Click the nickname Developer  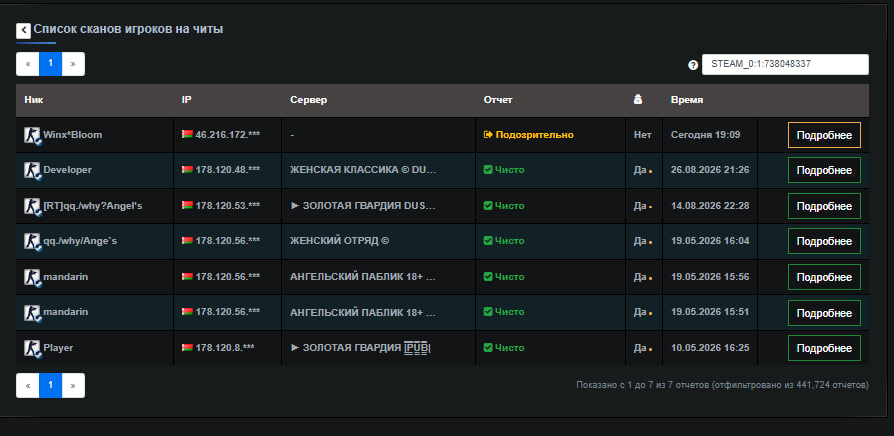tap(67, 170)
